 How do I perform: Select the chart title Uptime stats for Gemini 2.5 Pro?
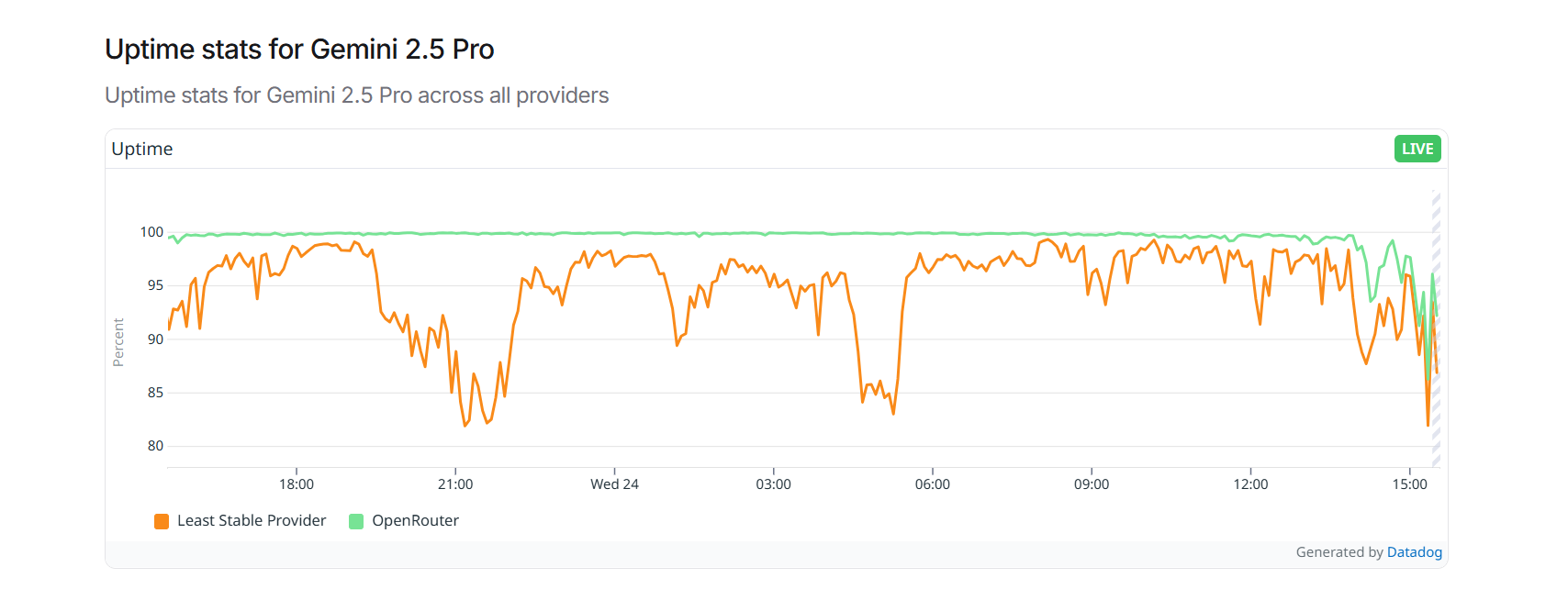pyautogui.click(x=299, y=50)
